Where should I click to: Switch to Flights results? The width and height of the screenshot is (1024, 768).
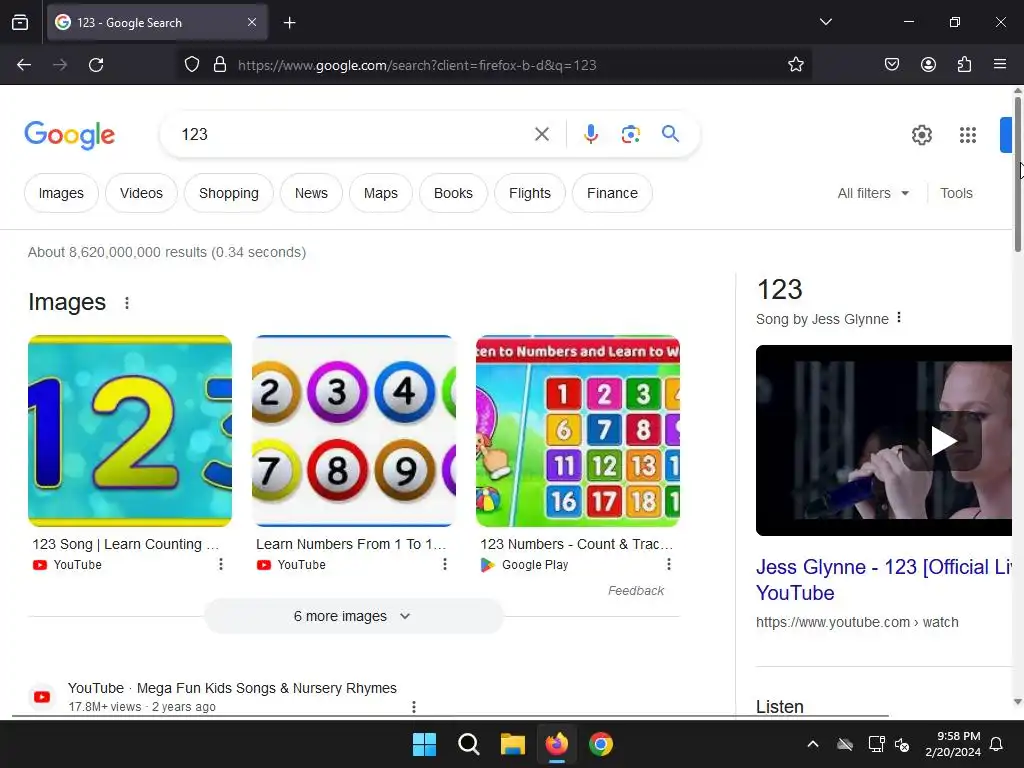[x=530, y=193]
